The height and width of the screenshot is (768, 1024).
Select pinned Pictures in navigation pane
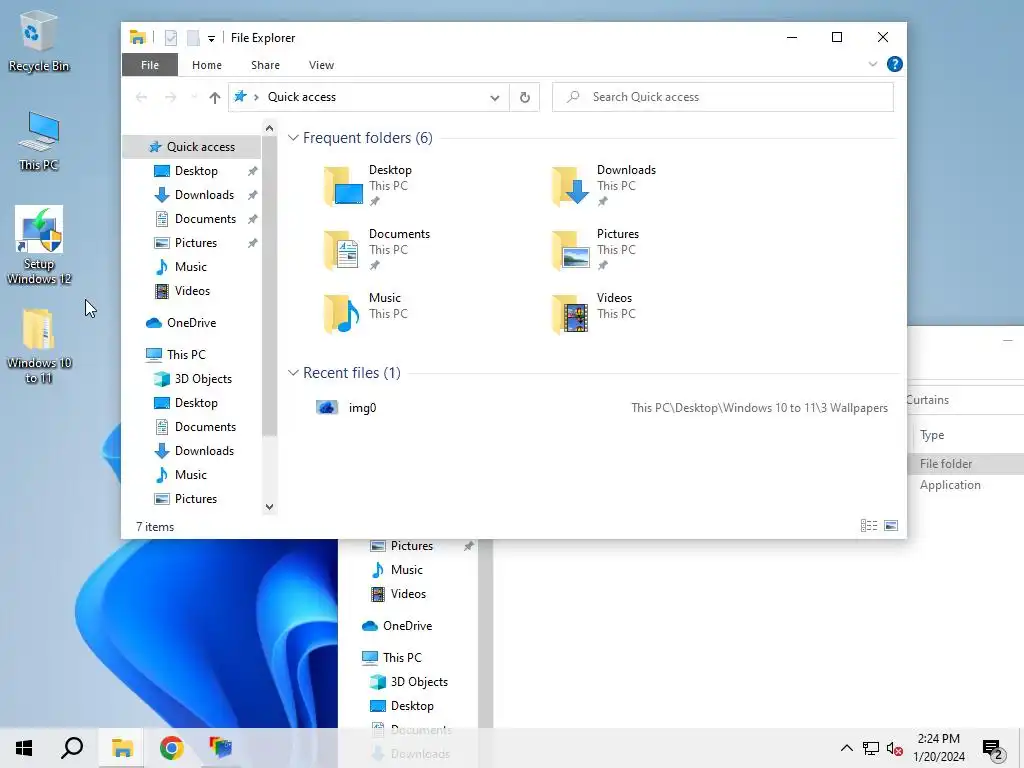pyautogui.click(x=195, y=243)
